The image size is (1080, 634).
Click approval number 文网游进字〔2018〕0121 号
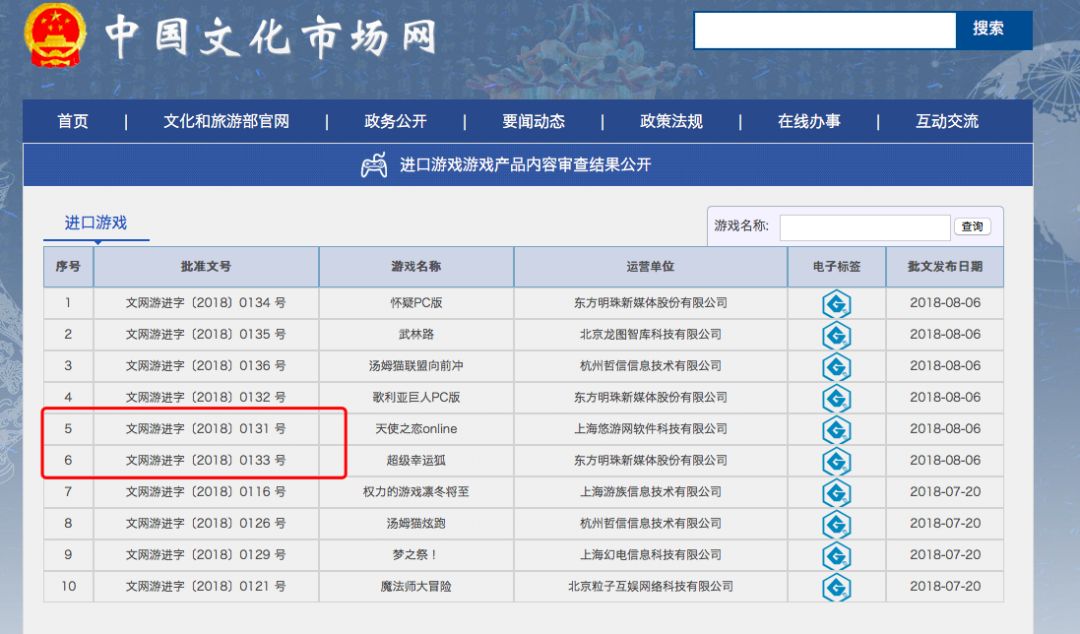(x=205, y=586)
